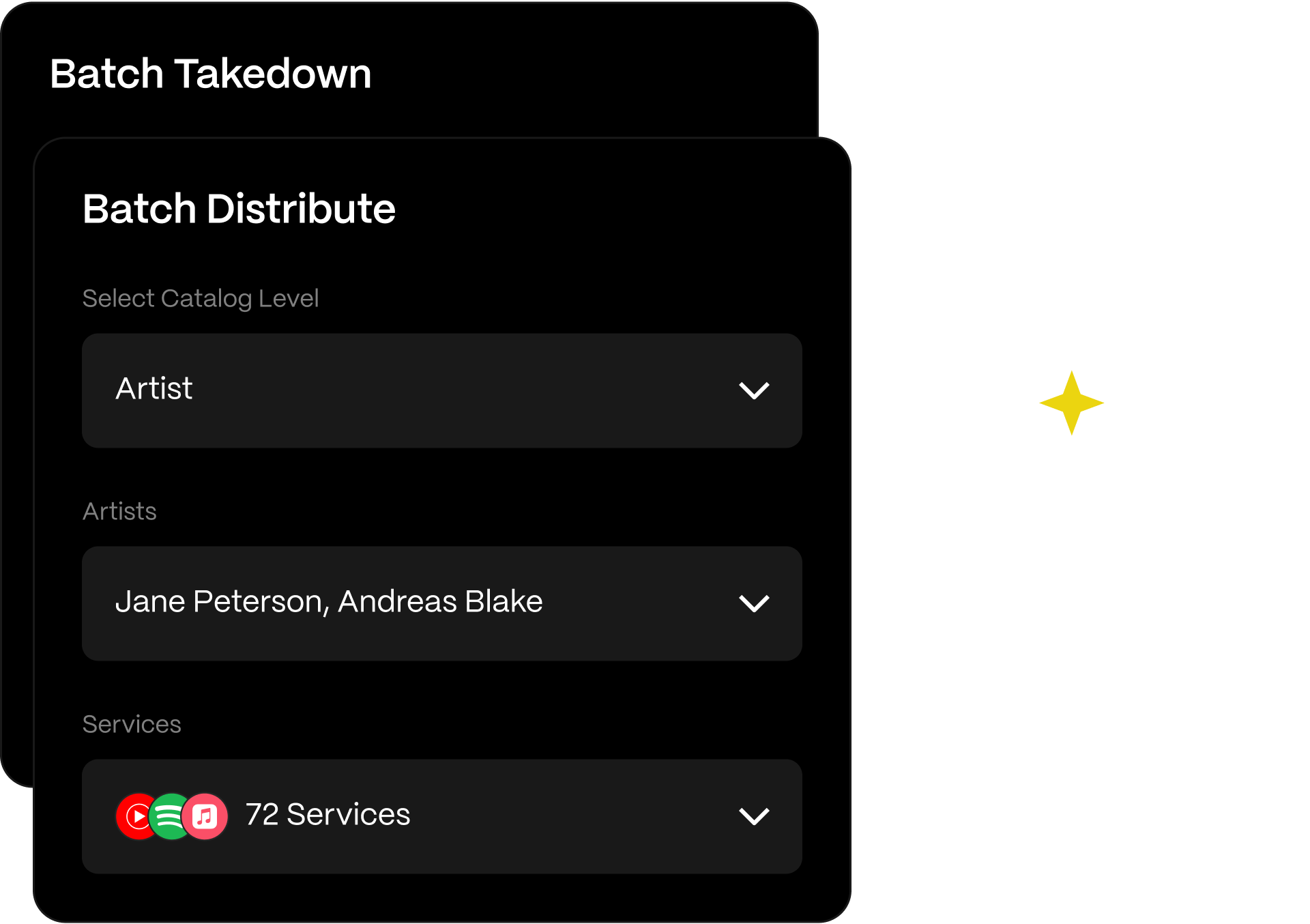Click the Apple Music service icon

[205, 816]
